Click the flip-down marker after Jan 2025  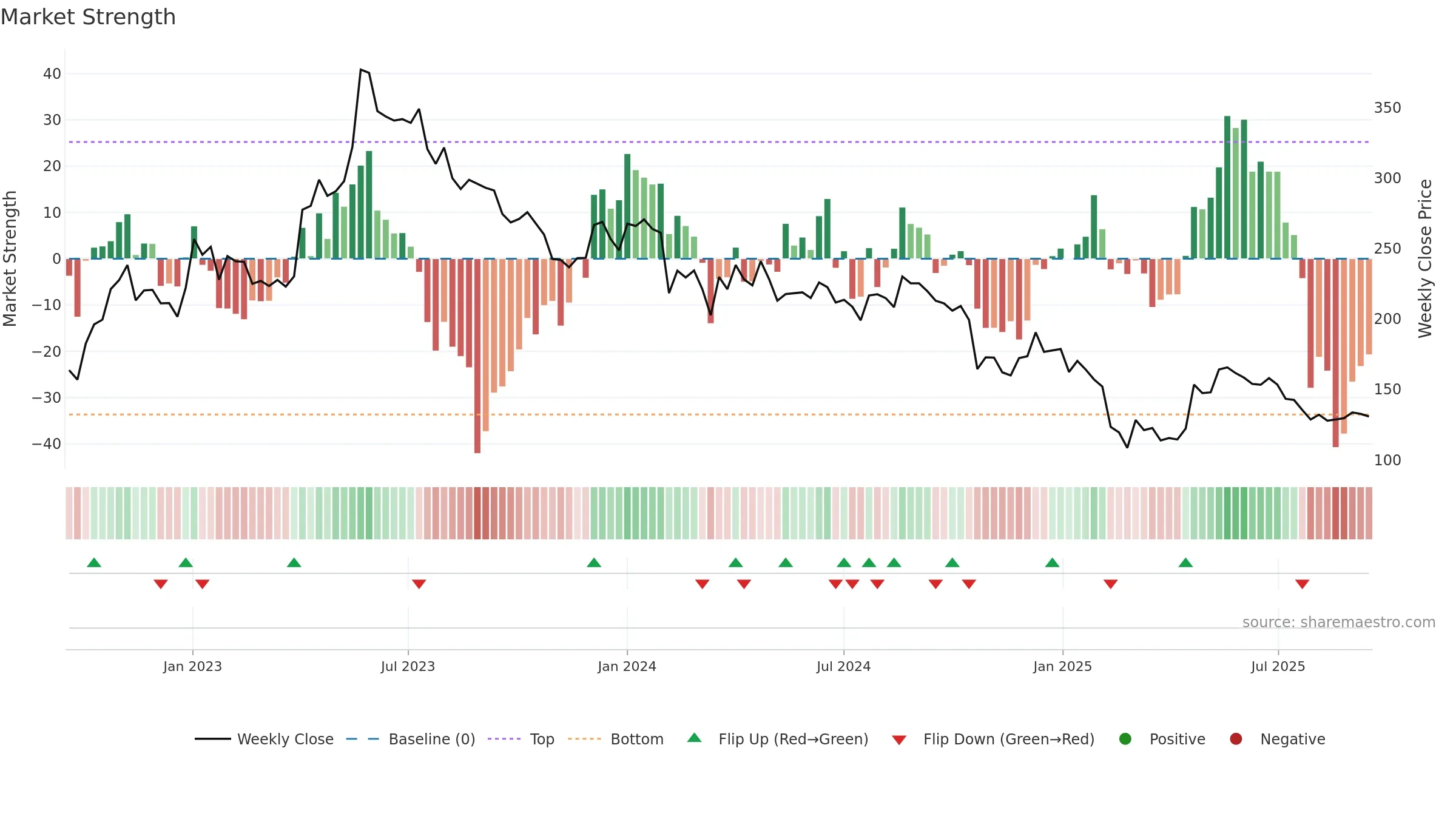coord(1110,584)
